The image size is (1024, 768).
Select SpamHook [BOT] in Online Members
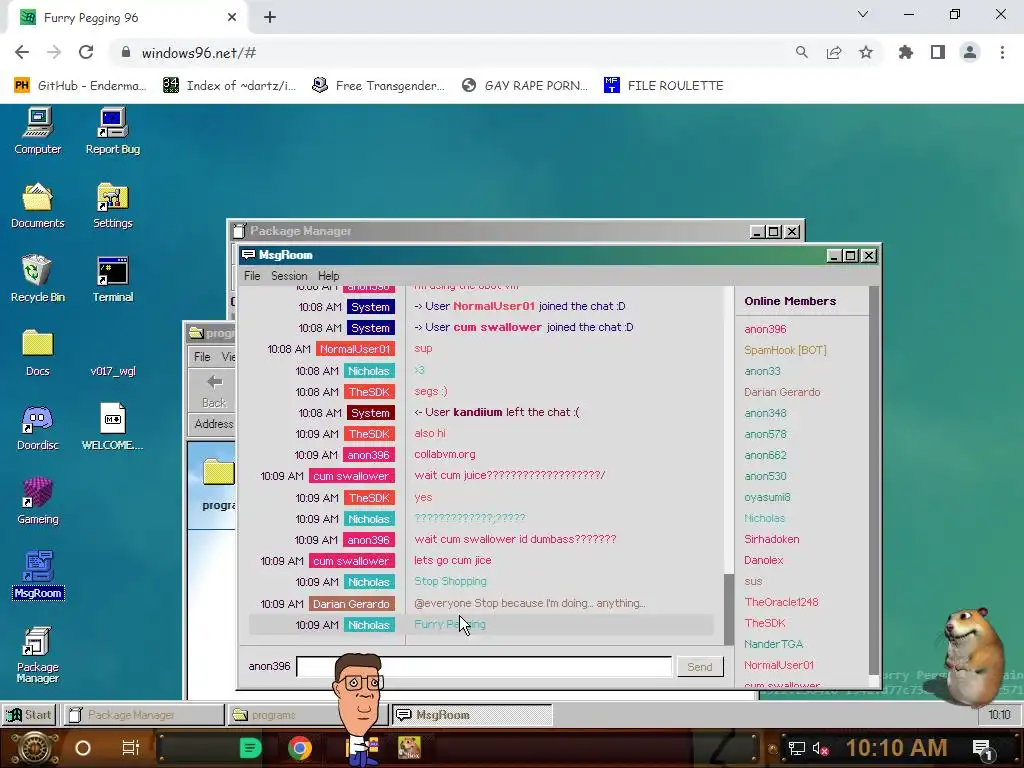785,350
